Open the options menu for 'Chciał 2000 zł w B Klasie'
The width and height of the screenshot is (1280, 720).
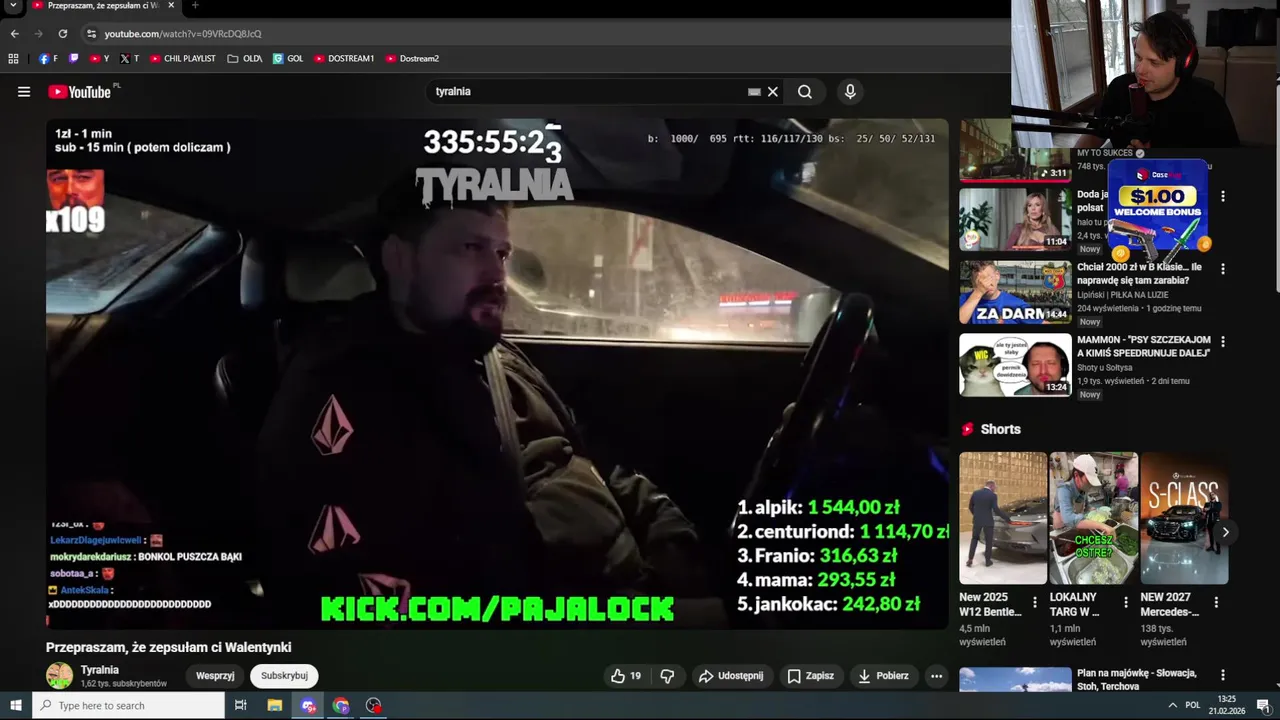[x=1222, y=269]
